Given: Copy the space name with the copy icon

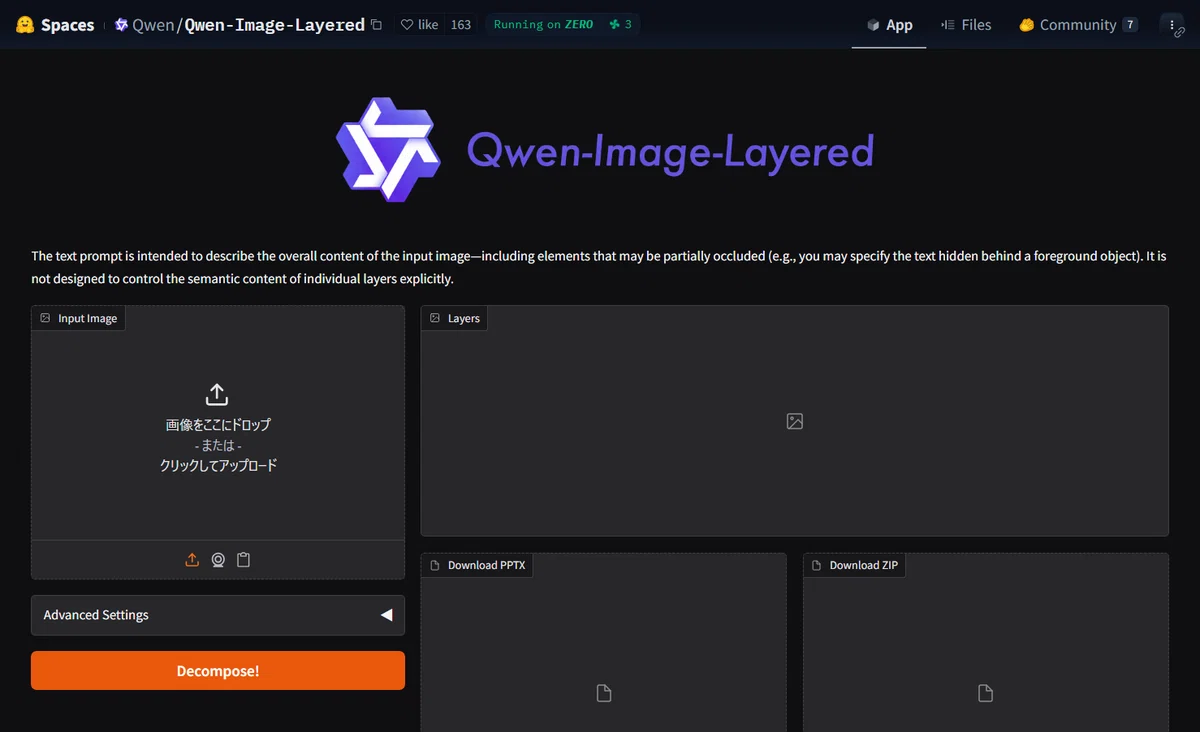Looking at the screenshot, I should pos(376,25).
